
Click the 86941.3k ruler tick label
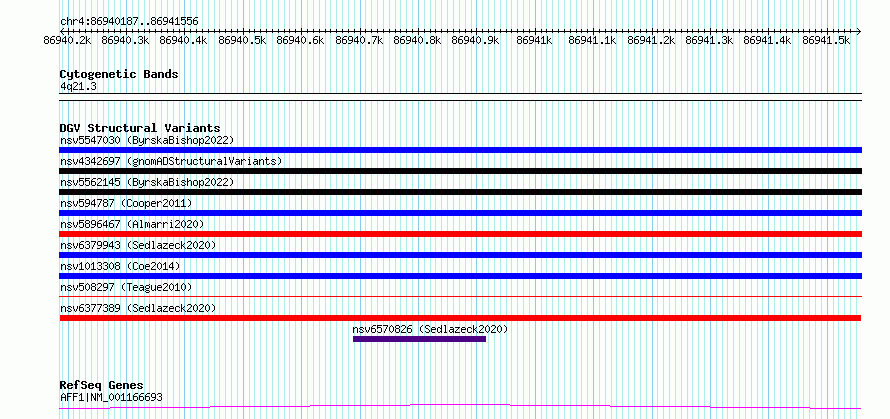coord(710,40)
